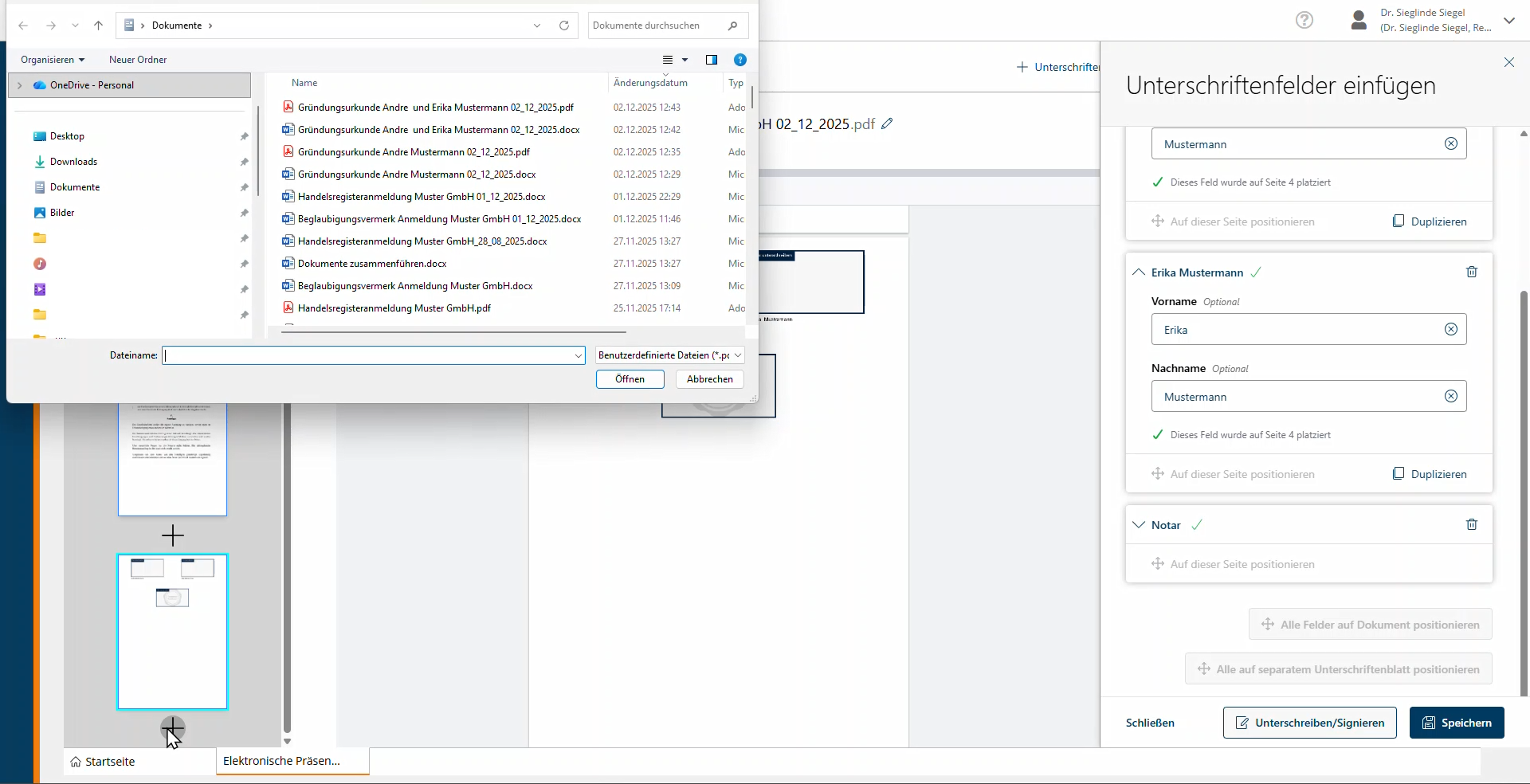The image size is (1530, 784).
Task: Open the help question mark icon
Action: (x=1304, y=20)
